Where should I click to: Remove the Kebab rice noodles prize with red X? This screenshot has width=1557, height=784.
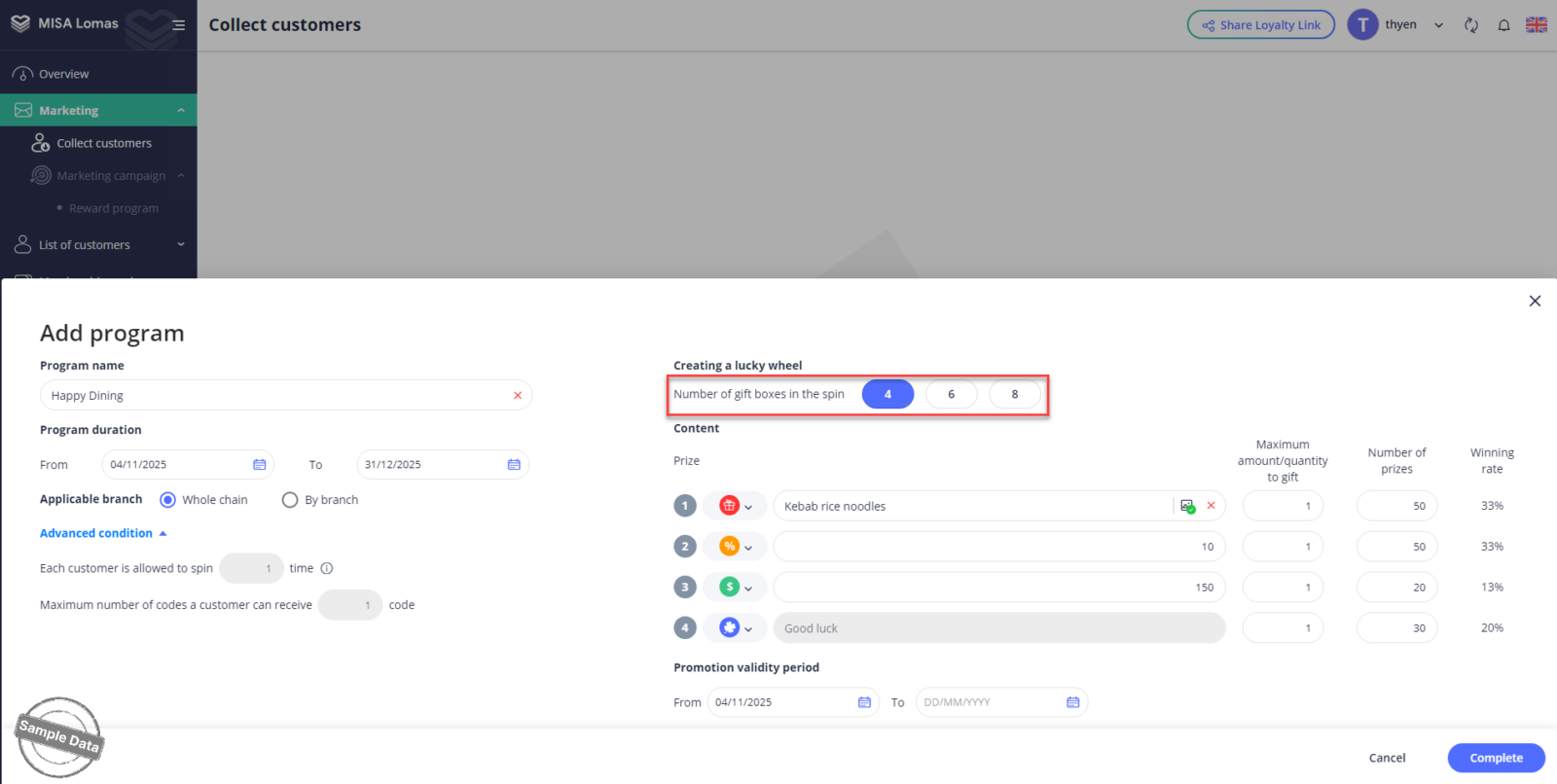[1212, 506]
